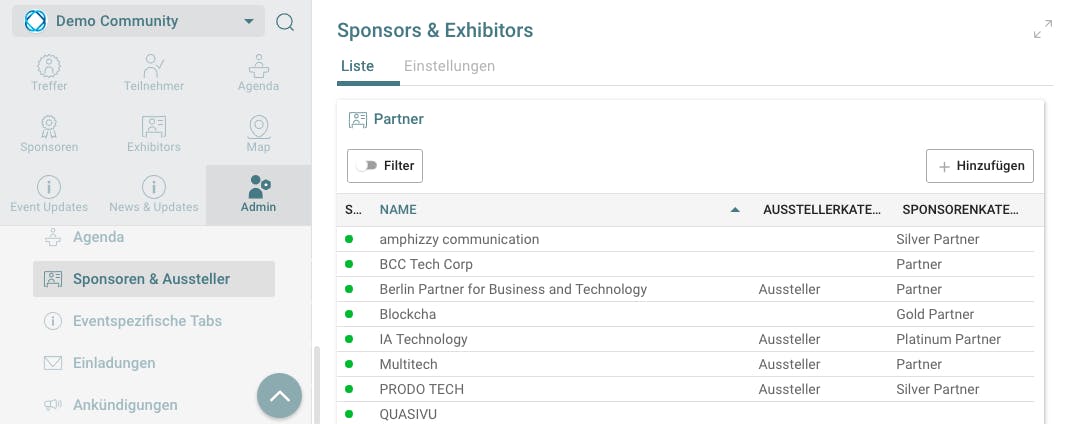Open Einladungen in the admin menu
1070x424 pixels.
tap(114, 363)
